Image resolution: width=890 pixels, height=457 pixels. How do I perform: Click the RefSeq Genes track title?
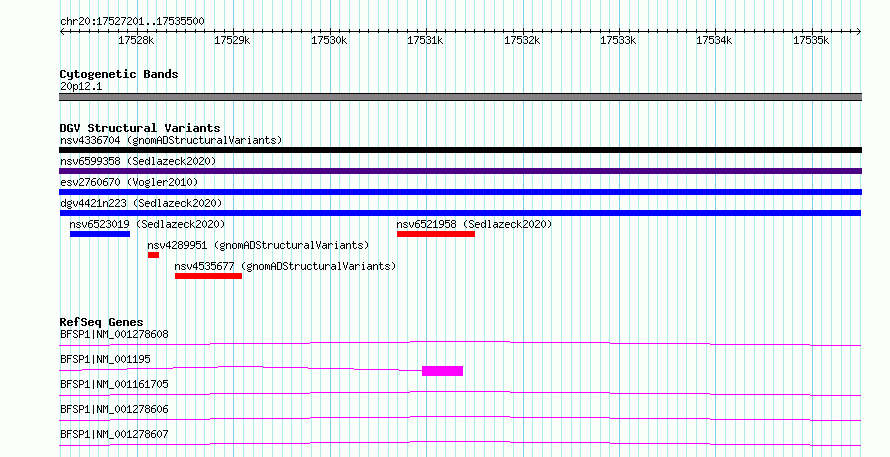101,322
